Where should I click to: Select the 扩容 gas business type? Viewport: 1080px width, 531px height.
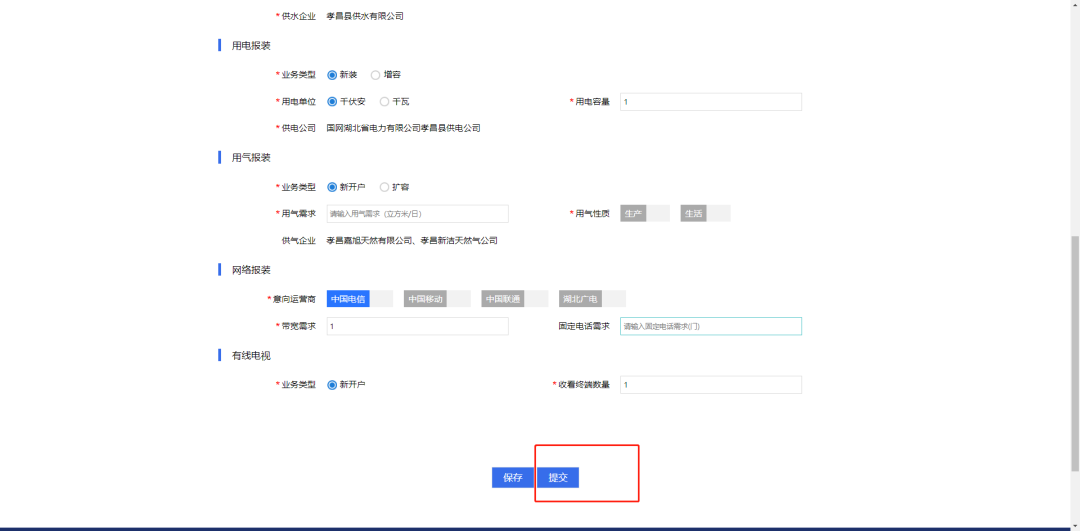click(x=384, y=187)
